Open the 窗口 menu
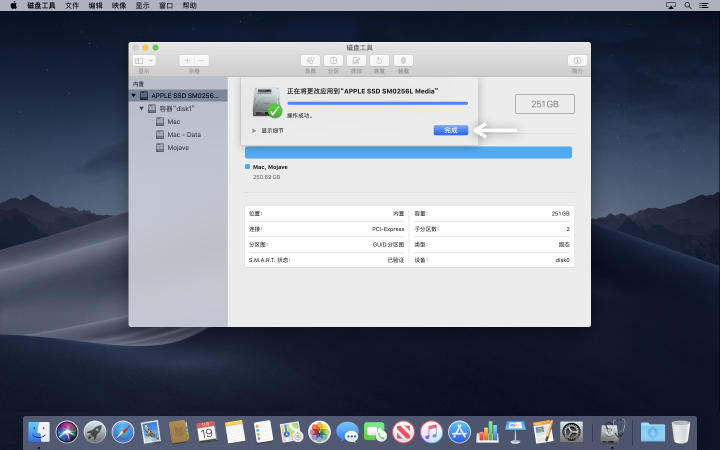The image size is (720, 450). 166,6
